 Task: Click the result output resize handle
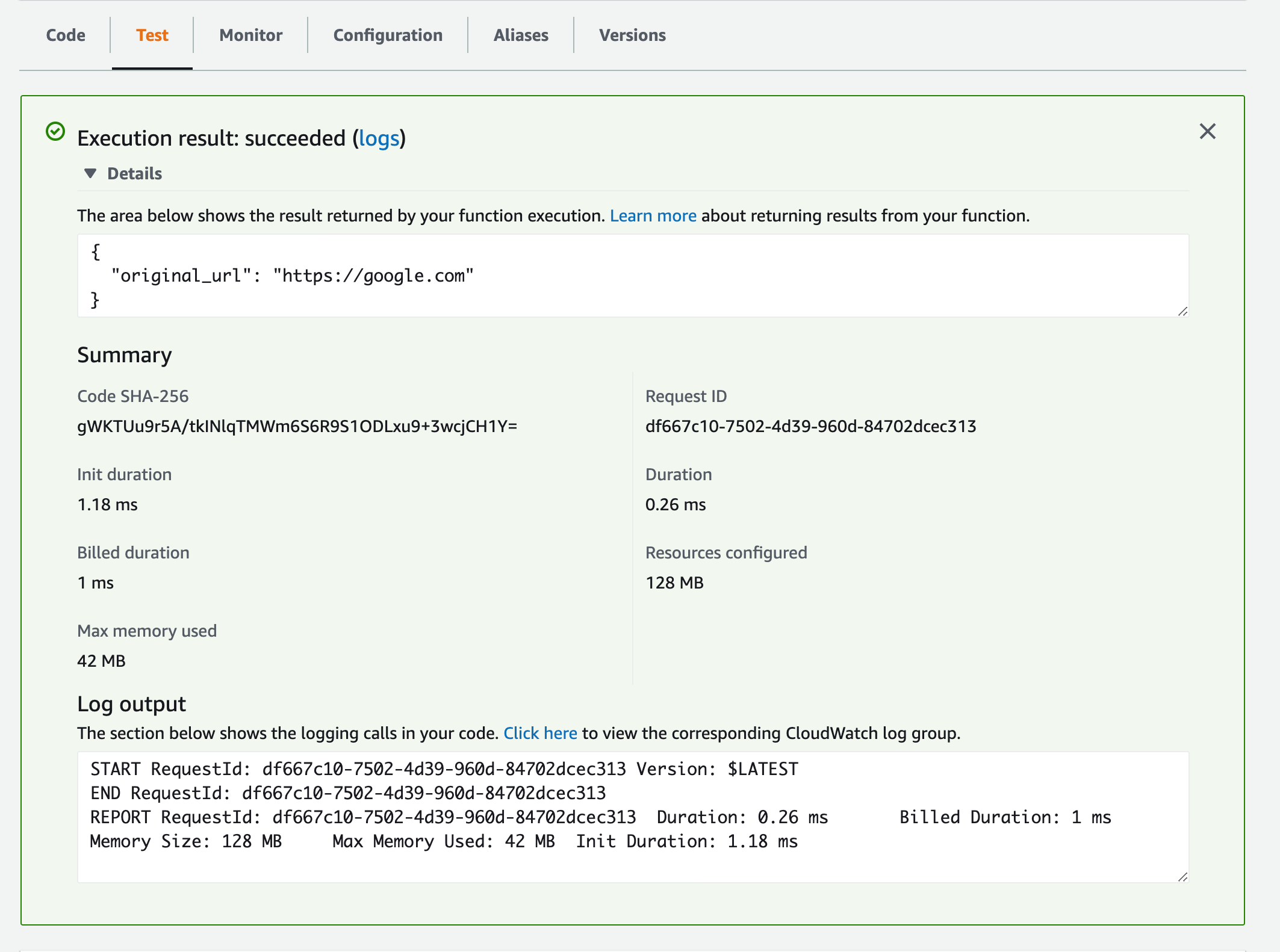pyautogui.click(x=1182, y=311)
